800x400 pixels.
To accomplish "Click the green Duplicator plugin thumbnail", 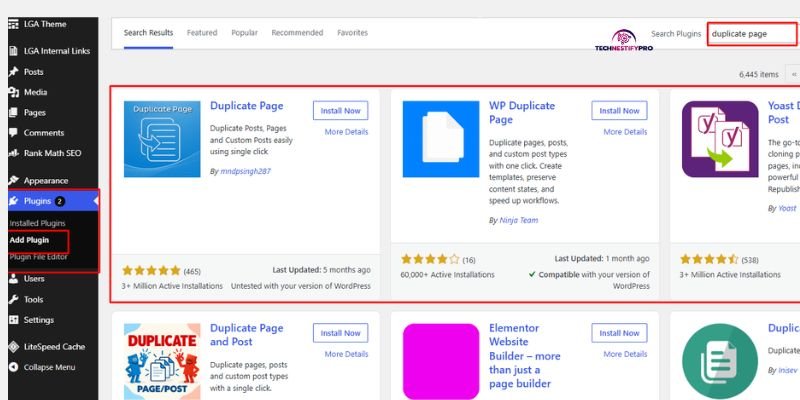I will (720, 361).
